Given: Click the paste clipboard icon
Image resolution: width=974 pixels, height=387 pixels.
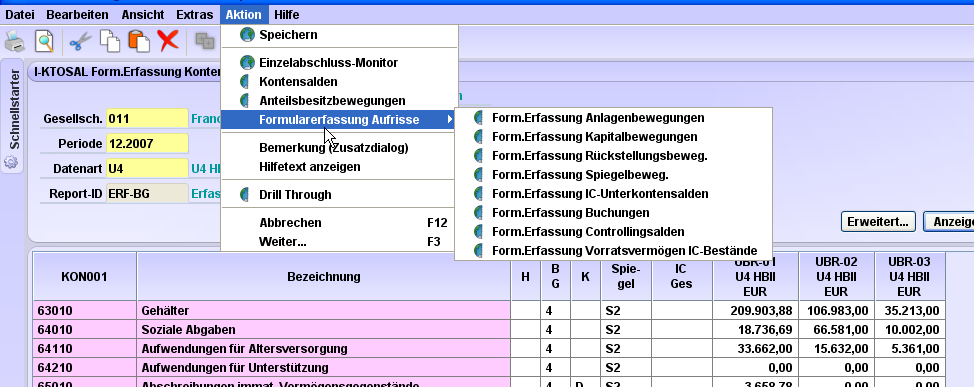Looking at the screenshot, I should (x=139, y=42).
